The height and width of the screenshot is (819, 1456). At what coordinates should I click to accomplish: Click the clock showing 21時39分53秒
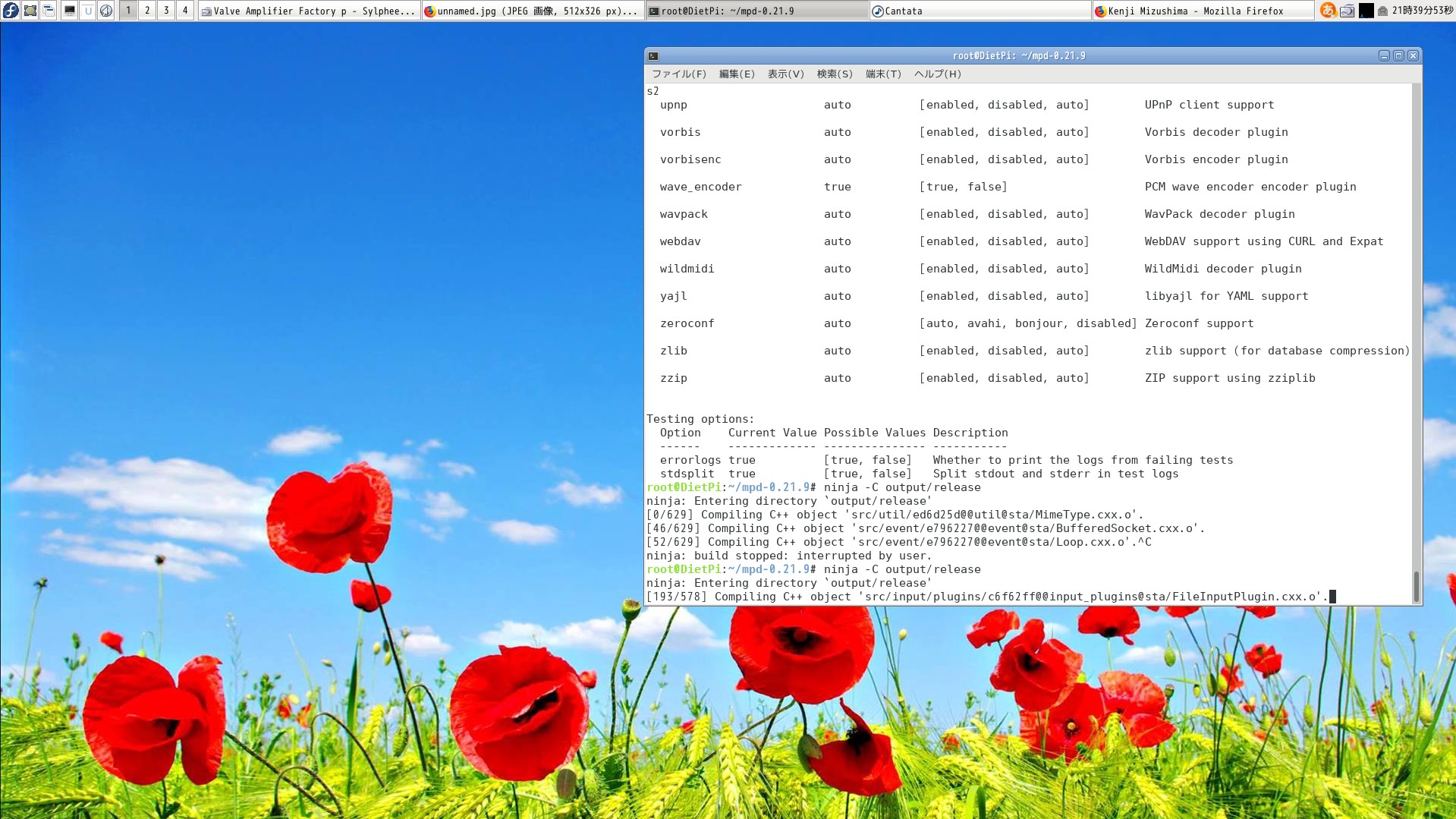coord(1422,11)
